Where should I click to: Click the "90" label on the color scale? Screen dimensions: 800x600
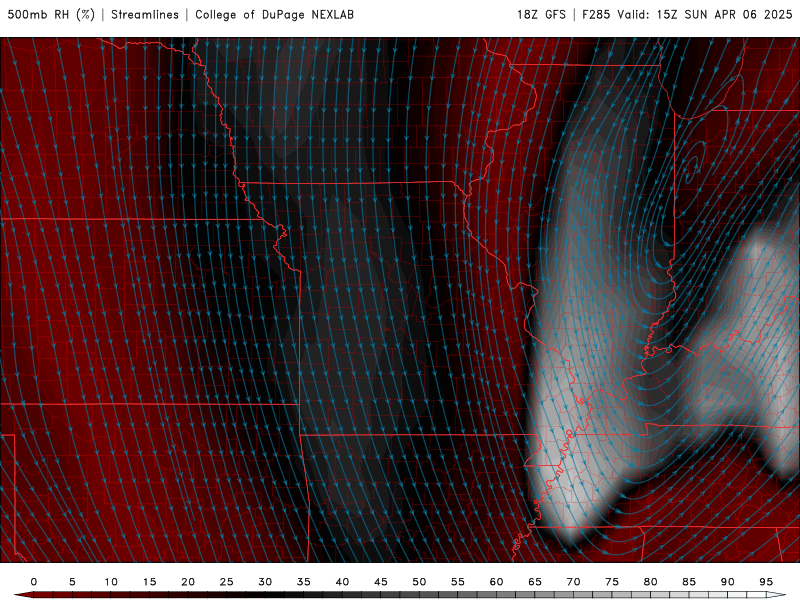coord(727,582)
